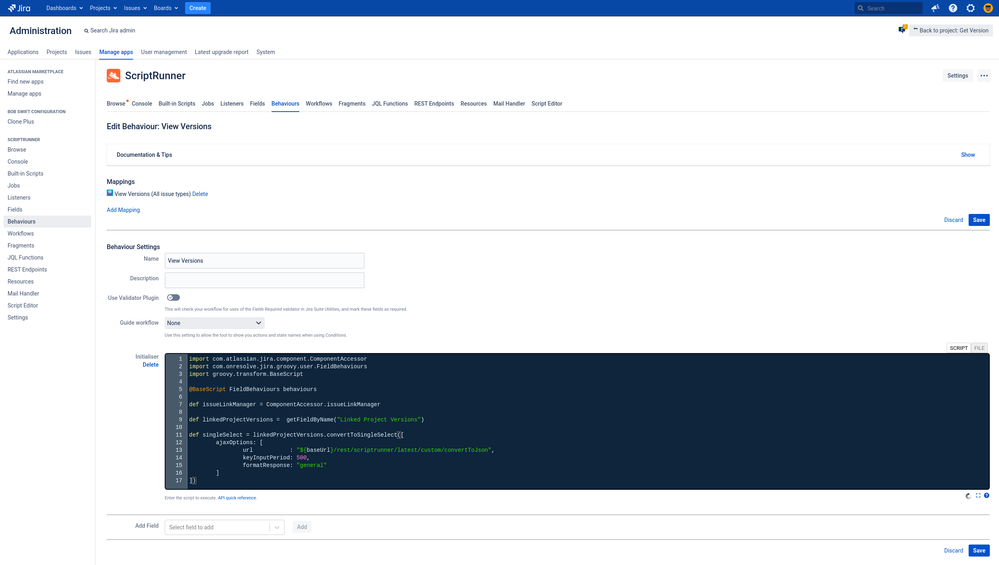Click the top Jira search box
Screen dimensions: 999x565
pyautogui.click(x=888, y=8)
